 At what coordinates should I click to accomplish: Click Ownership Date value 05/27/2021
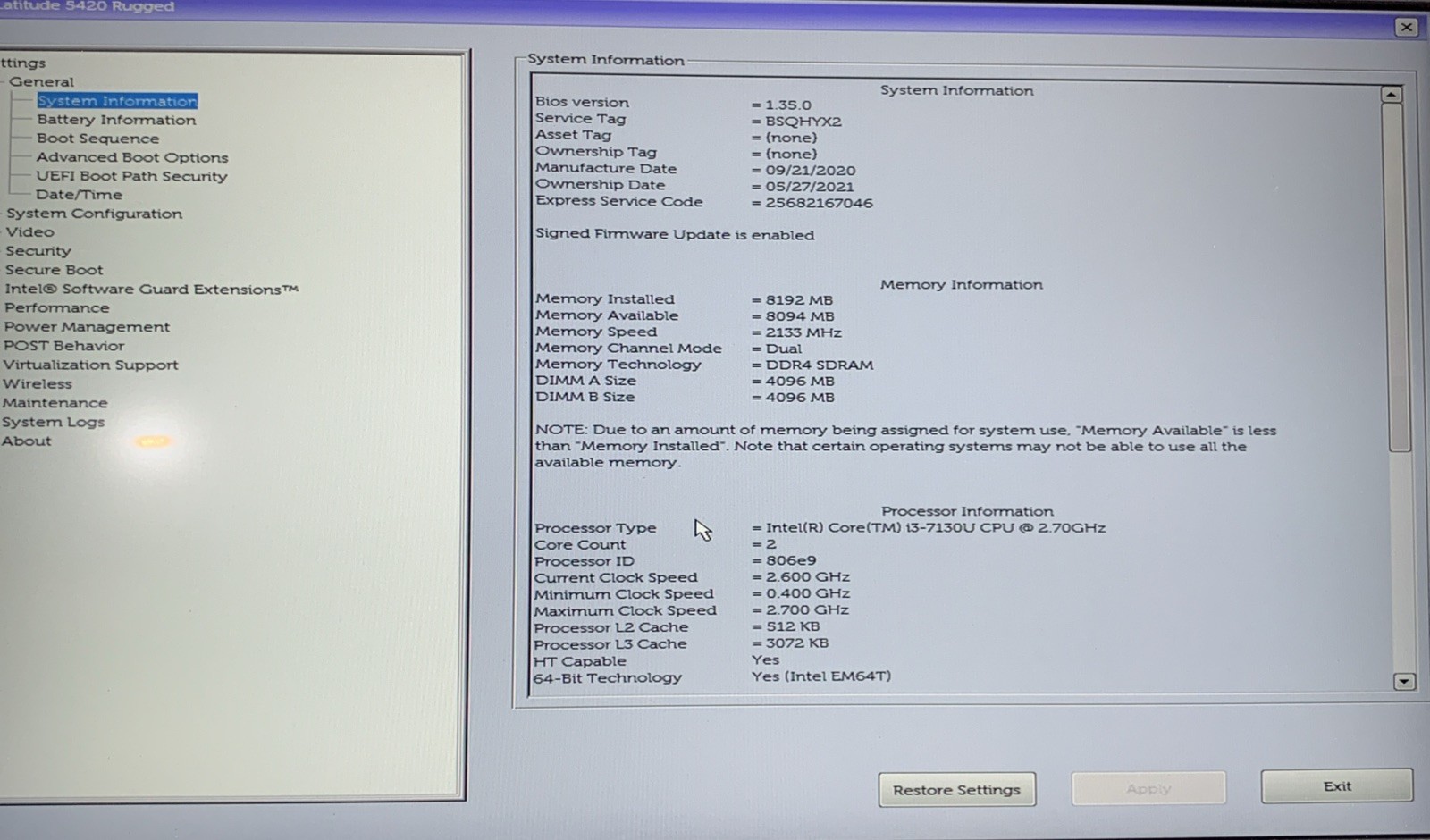(810, 187)
